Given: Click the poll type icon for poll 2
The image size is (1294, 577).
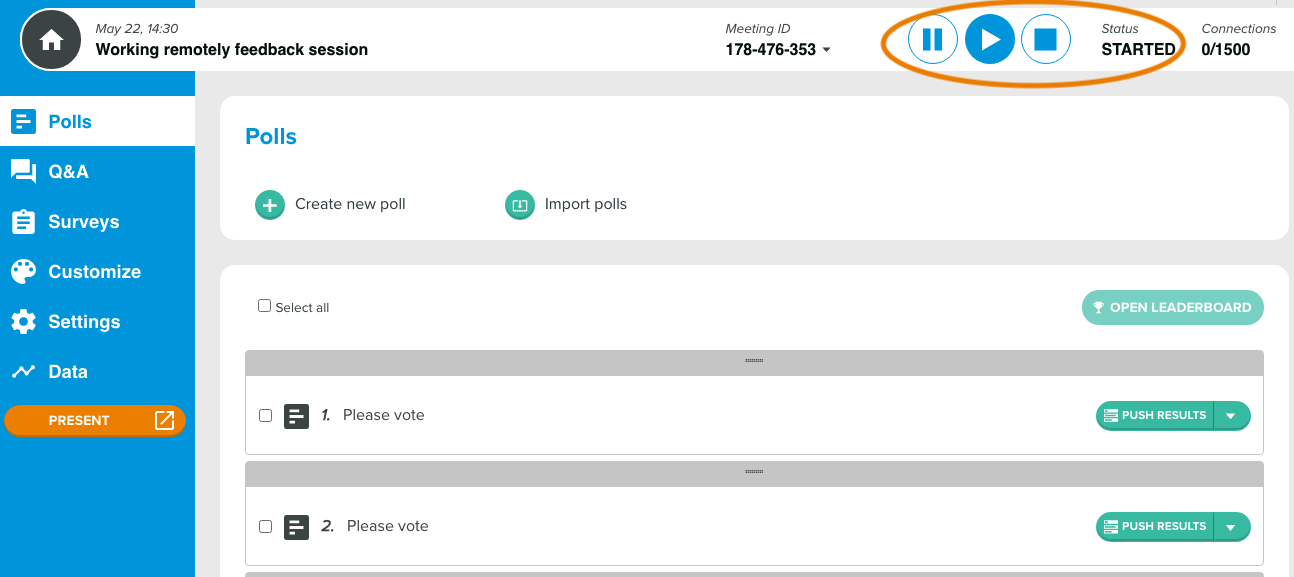Looking at the screenshot, I should 297,527.
